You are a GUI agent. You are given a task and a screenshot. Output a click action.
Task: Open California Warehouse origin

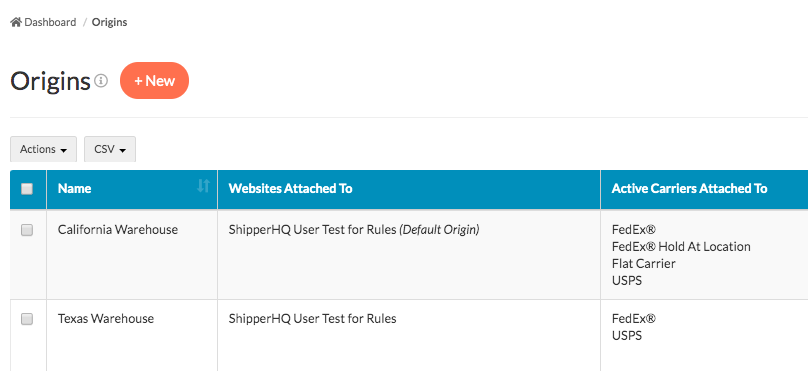pos(117,230)
